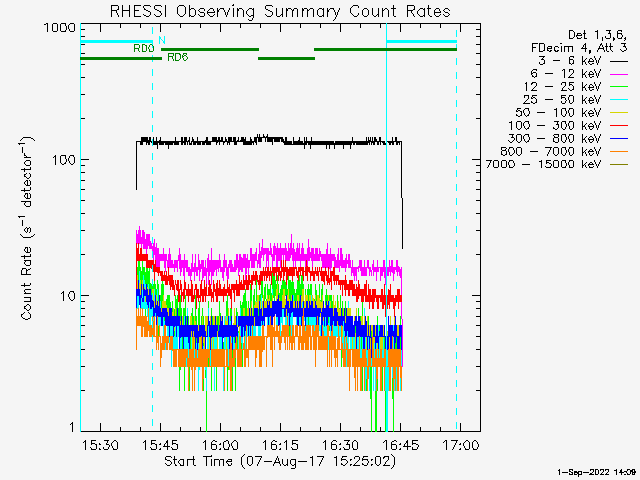
Task: Click the '10' y-axis tick label
Action: (x=68, y=296)
